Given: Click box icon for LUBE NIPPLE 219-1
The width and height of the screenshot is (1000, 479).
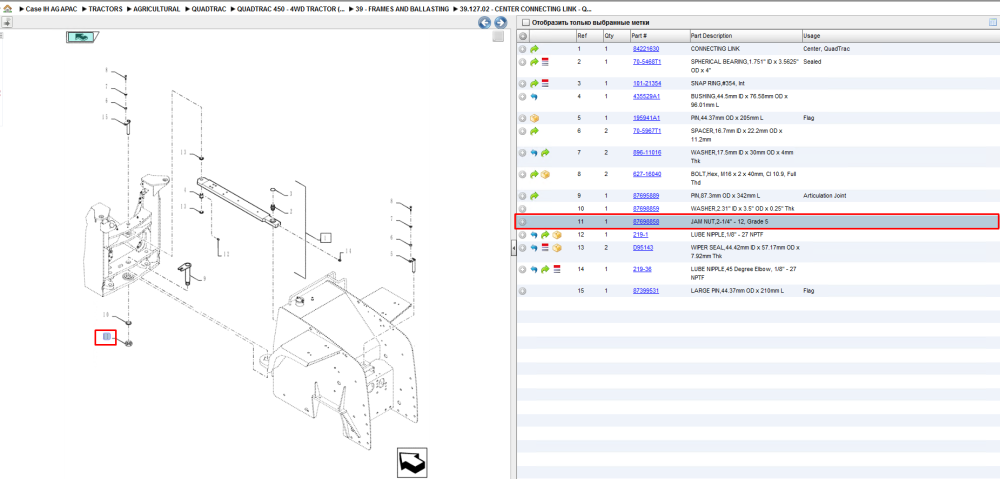Looking at the screenshot, I should [557, 235].
